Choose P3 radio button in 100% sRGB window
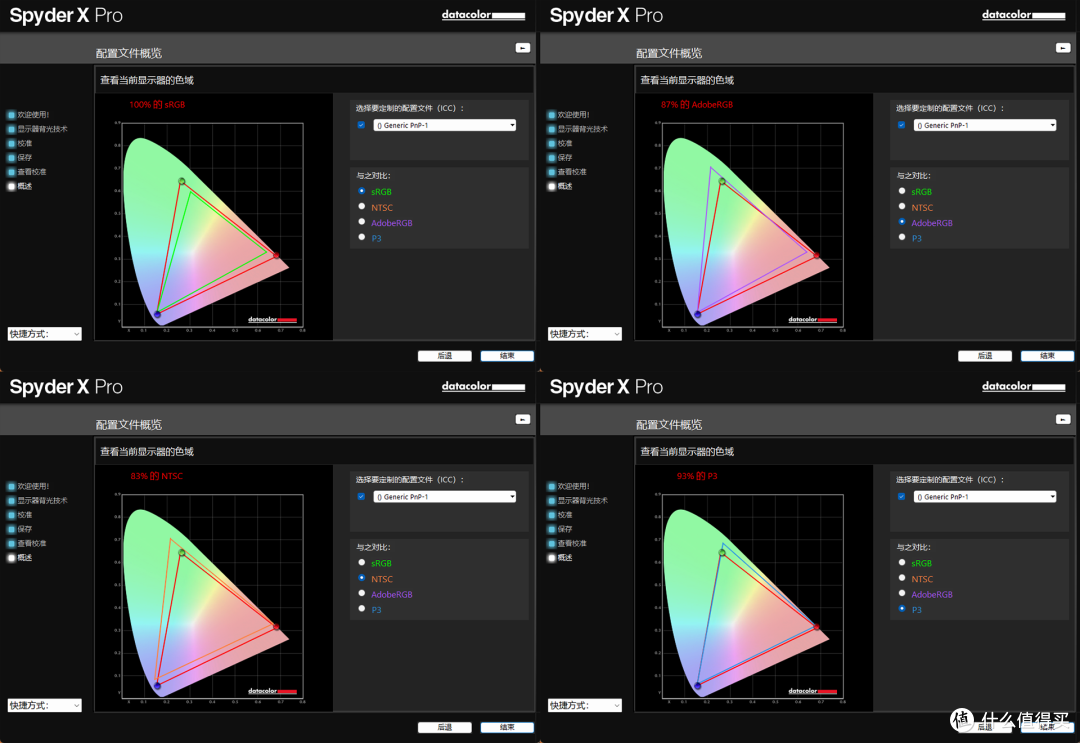 (x=362, y=238)
